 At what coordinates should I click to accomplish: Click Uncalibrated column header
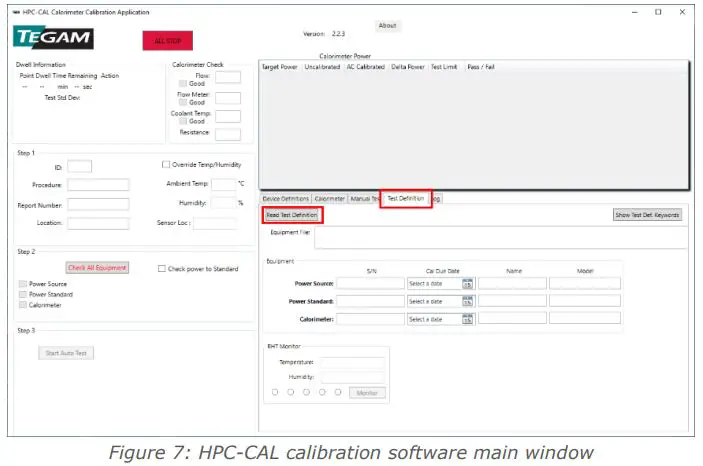pyautogui.click(x=322, y=67)
